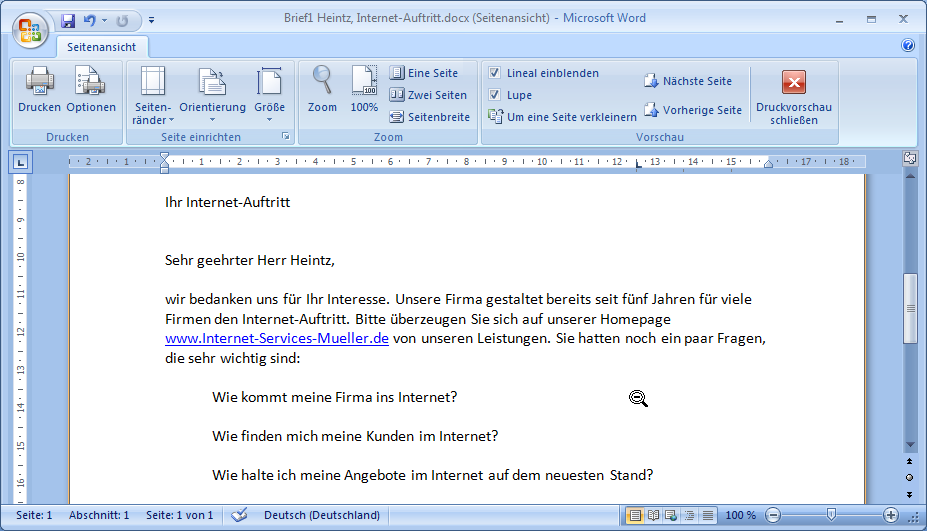Show Eine Seite view
The height and width of the screenshot is (531, 927).
pyautogui.click(x=424, y=73)
